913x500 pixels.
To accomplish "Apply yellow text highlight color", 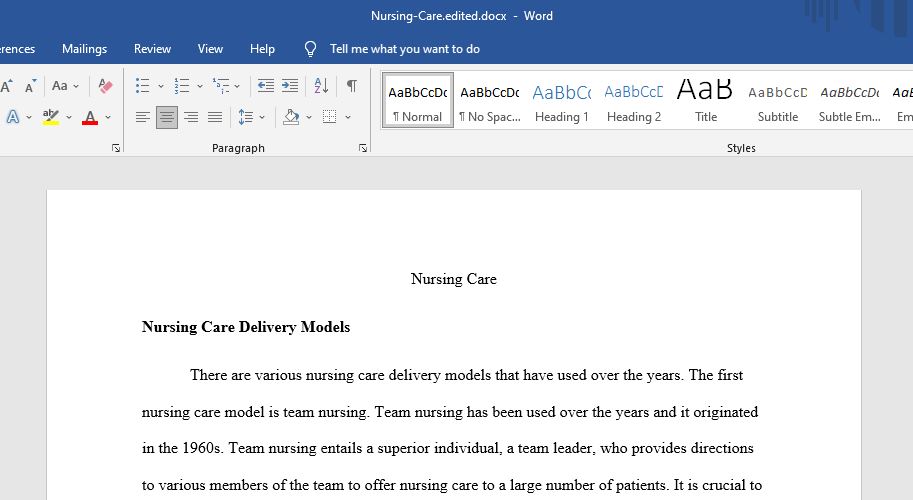I will point(51,117).
